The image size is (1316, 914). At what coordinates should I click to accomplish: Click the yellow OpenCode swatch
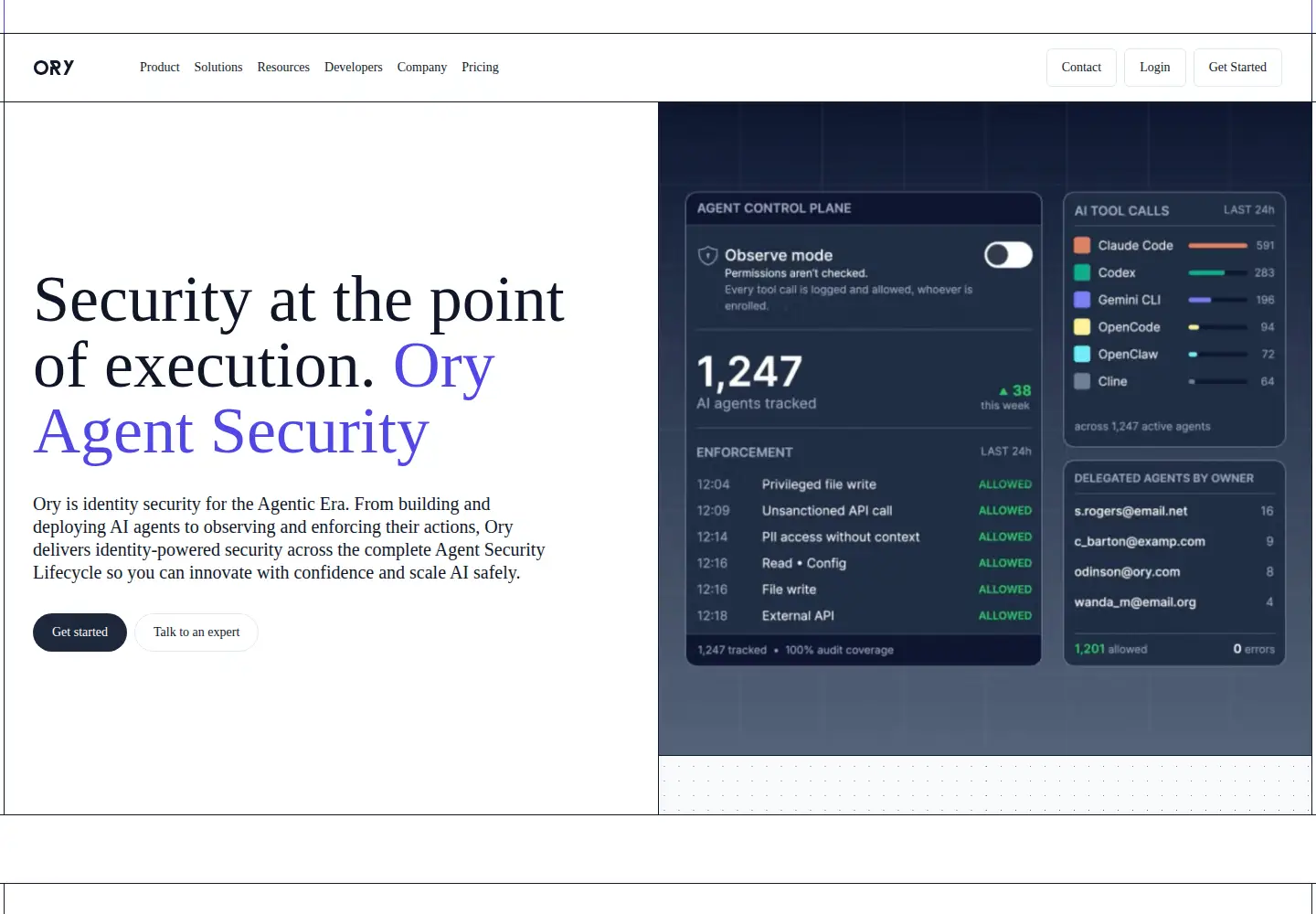pos(1082,327)
